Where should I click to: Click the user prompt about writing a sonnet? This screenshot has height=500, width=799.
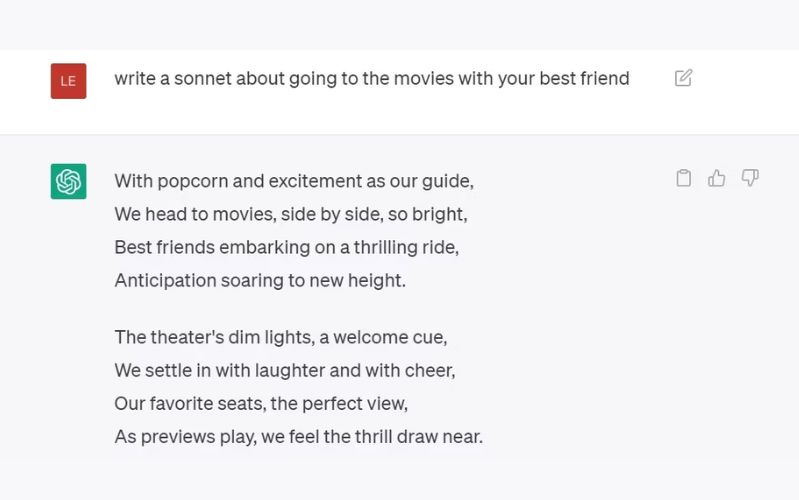point(371,78)
